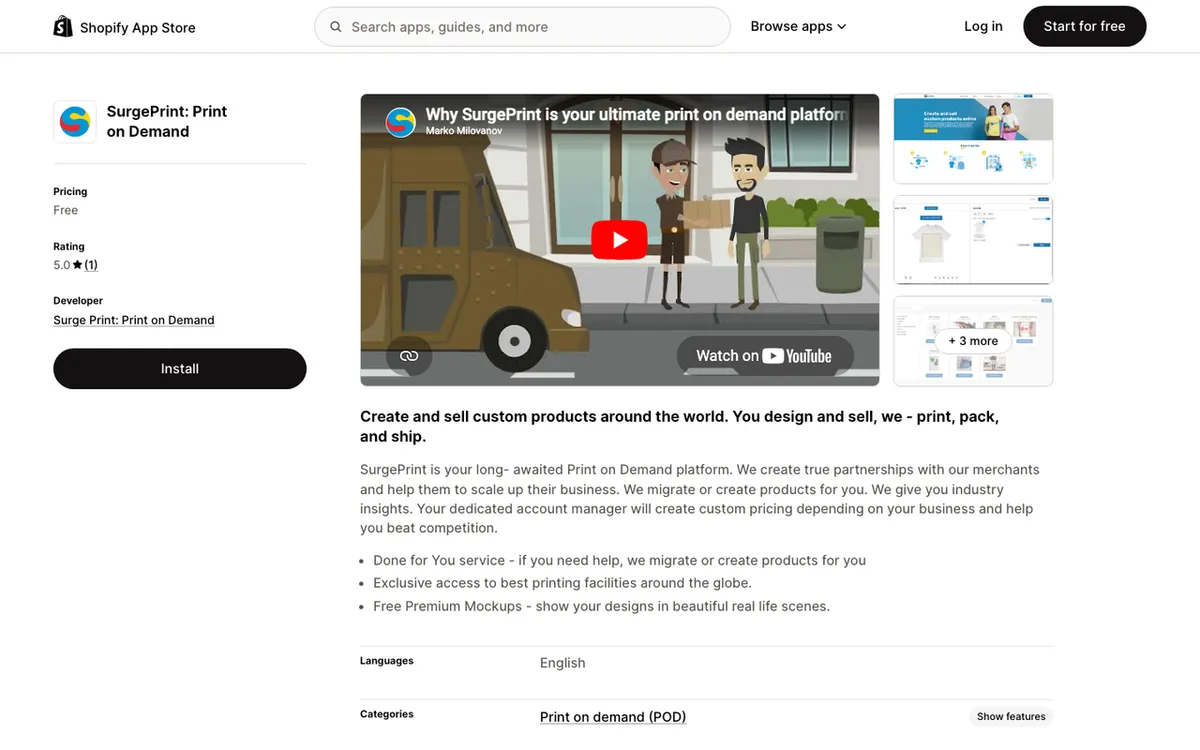The width and height of the screenshot is (1200, 750).
Task: Click the 'Free' pricing value
Action: [66, 210]
